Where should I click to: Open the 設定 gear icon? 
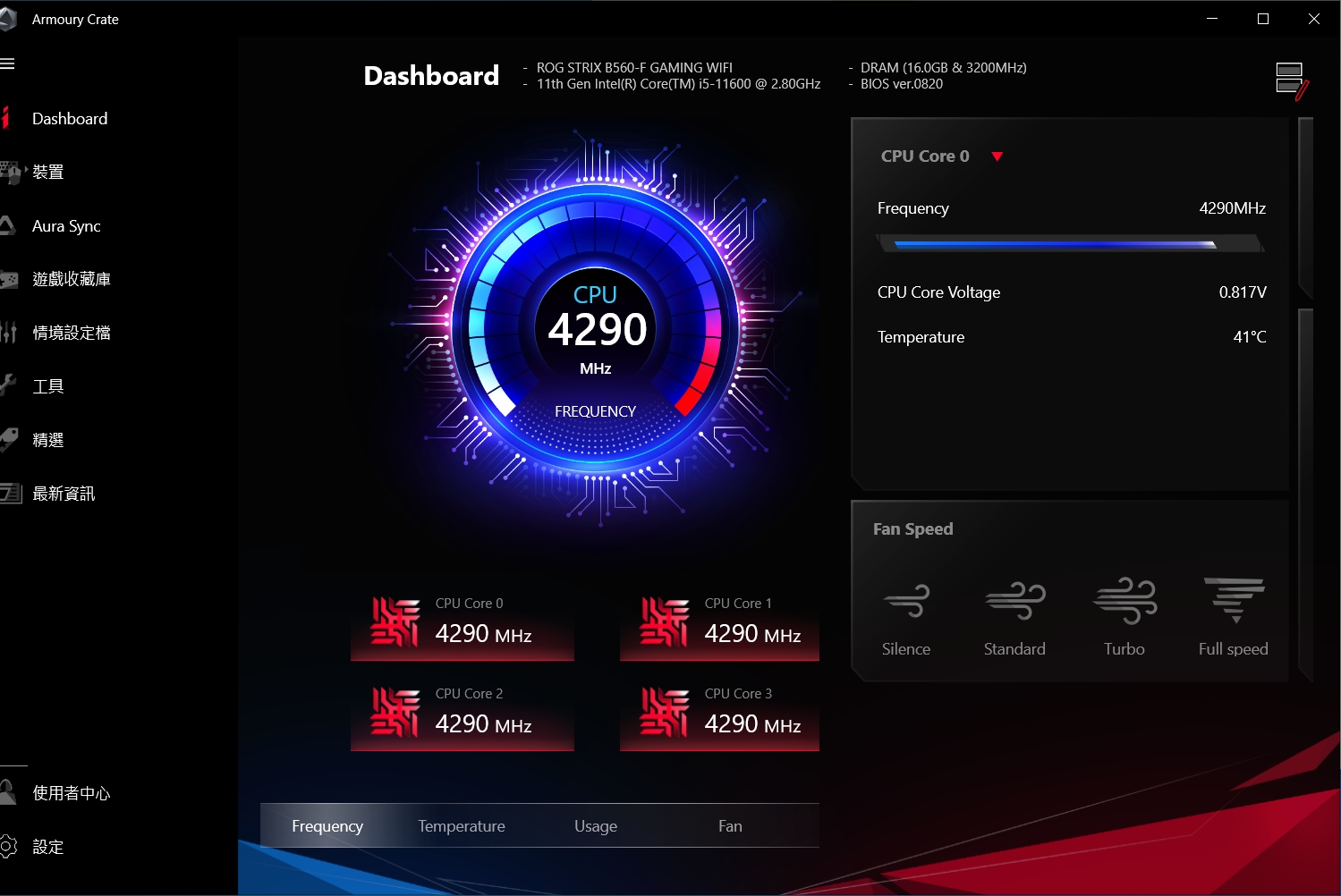[8, 846]
